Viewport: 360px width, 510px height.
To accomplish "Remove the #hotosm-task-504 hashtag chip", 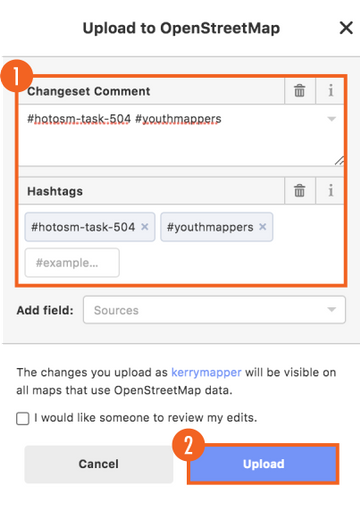I will tap(145, 227).
